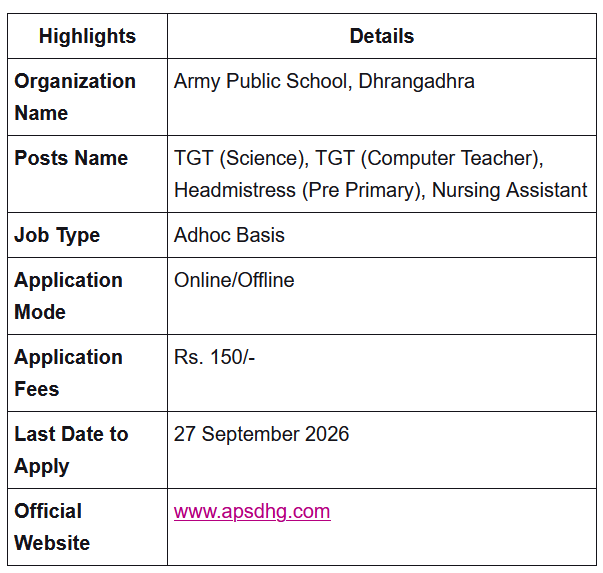Image resolution: width=603 pixels, height=573 pixels.
Task: Click Headmistress (Pre Primary) text line
Action: coord(297,190)
